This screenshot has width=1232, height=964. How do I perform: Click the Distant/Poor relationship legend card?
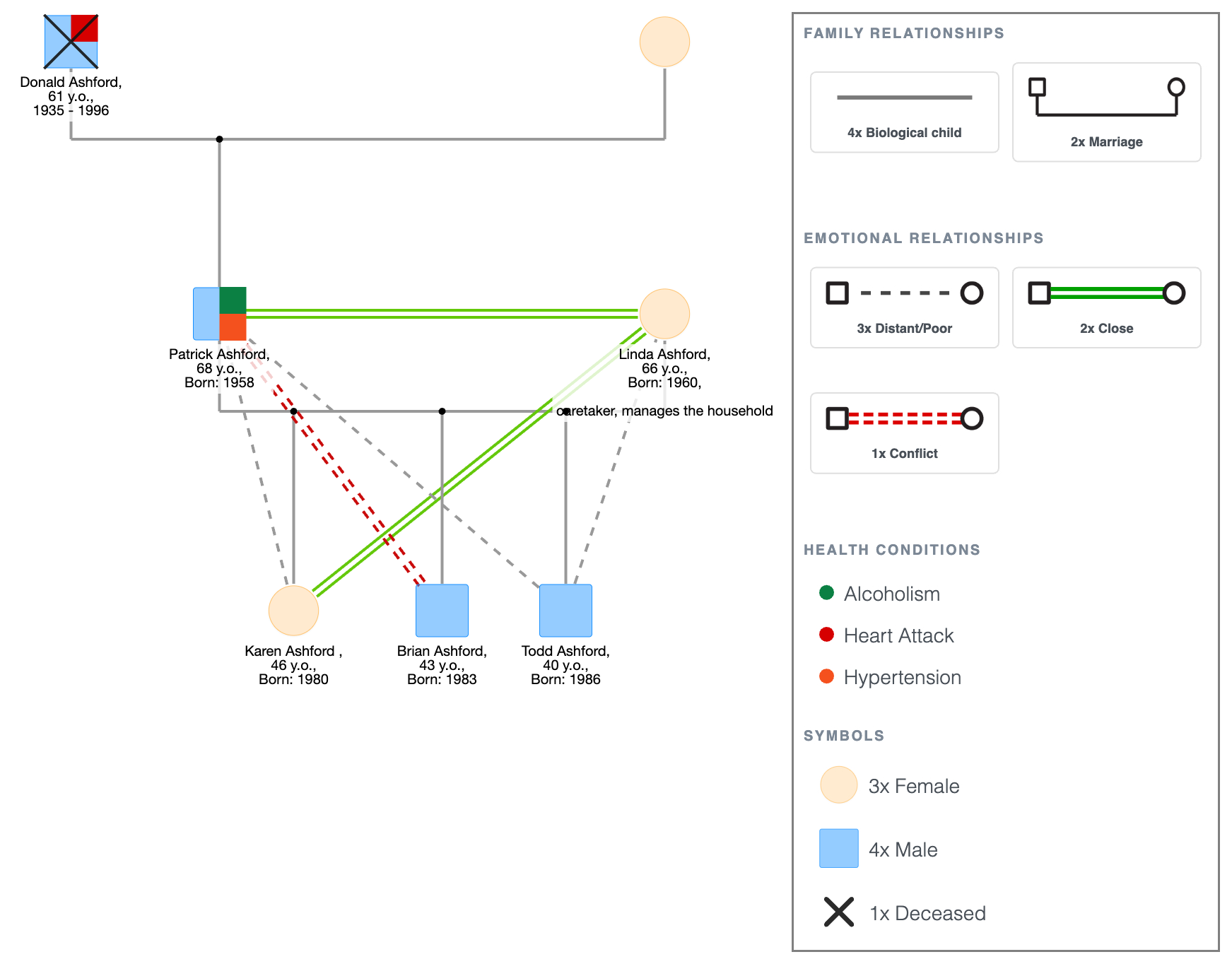(x=905, y=307)
